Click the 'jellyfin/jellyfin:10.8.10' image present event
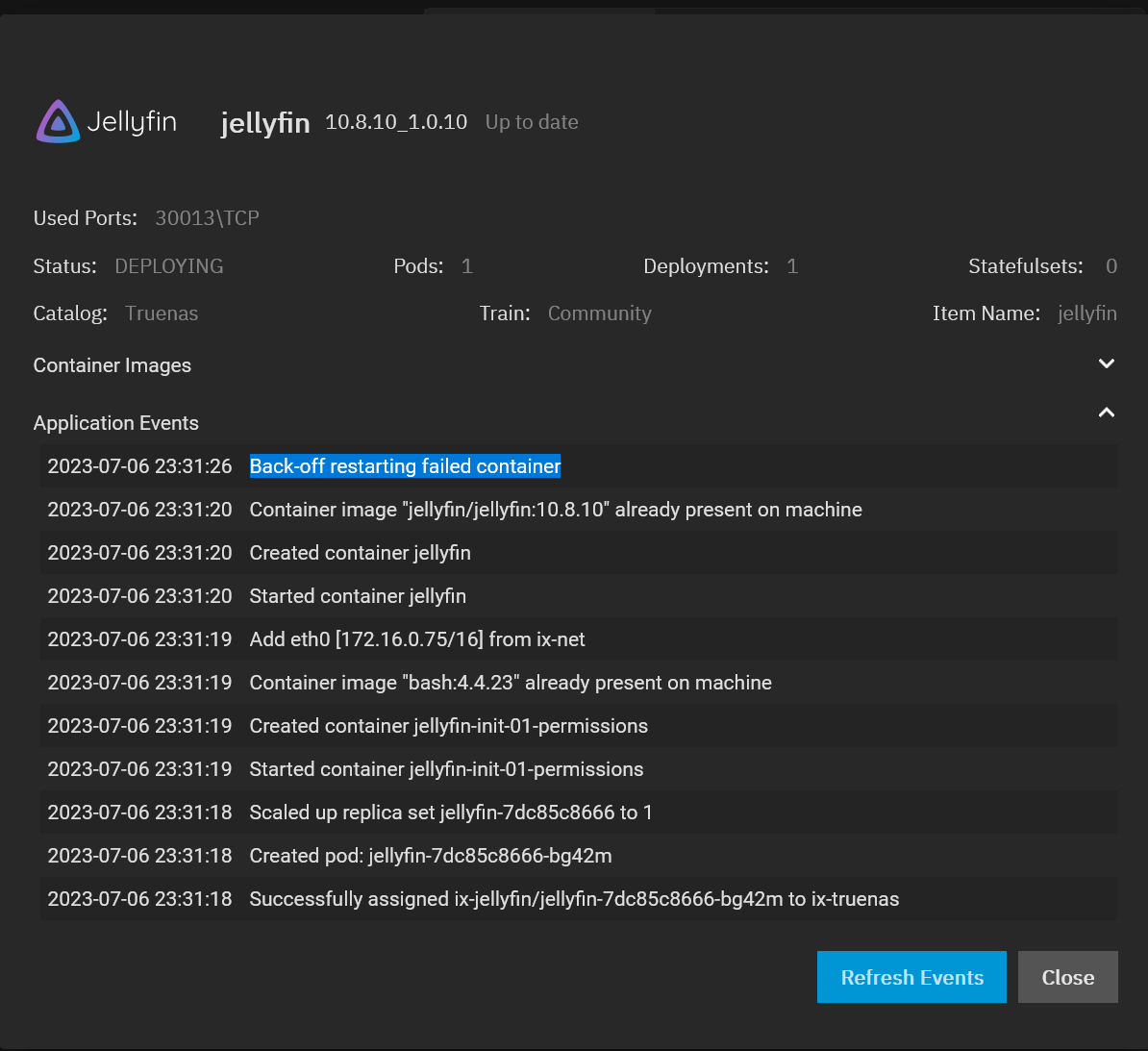This screenshot has width=1148, height=1051. point(556,510)
